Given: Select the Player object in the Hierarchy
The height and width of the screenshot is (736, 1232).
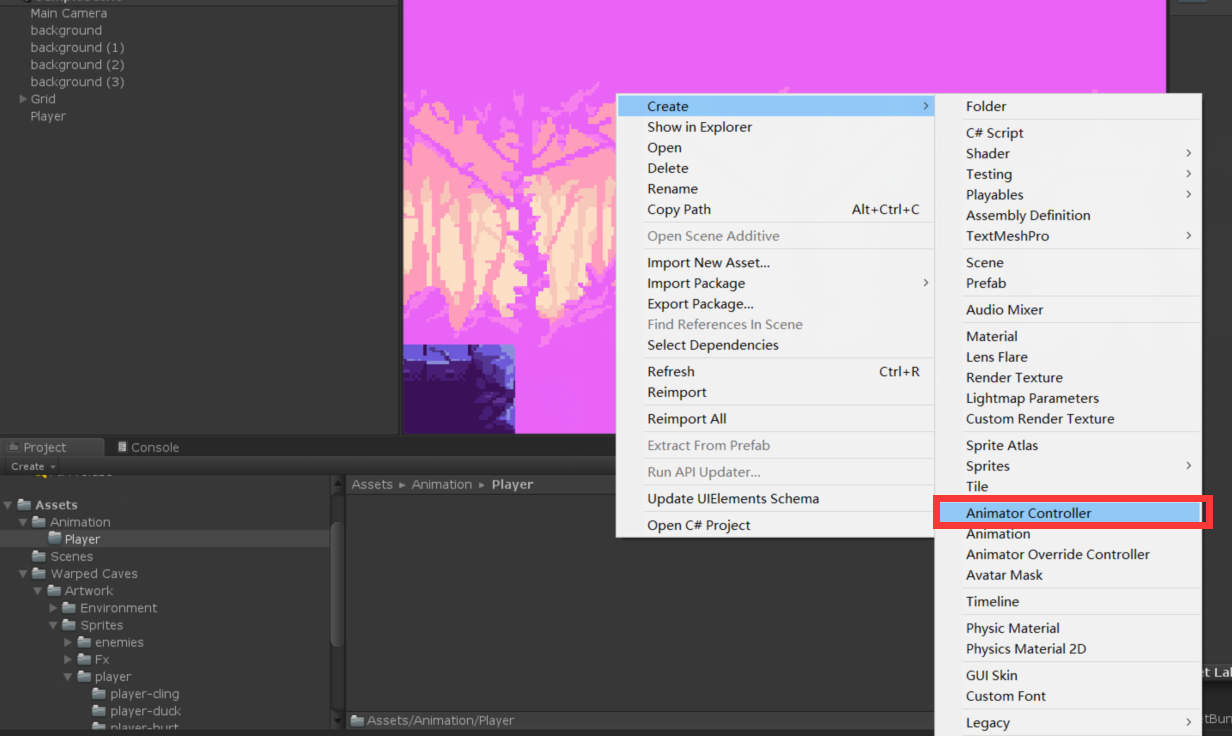Looking at the screenshot, I should click(x=47, y=116).
